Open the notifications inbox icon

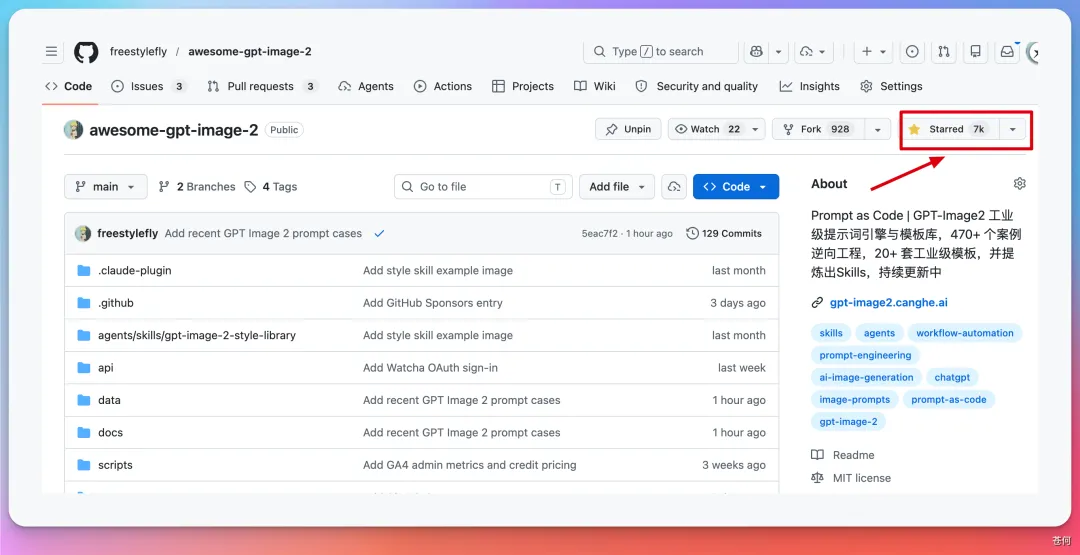point(1007,52)
